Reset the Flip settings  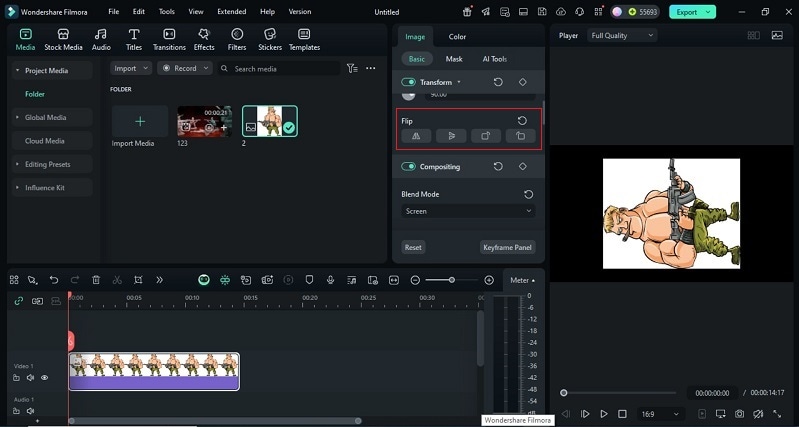pos(522,121)
